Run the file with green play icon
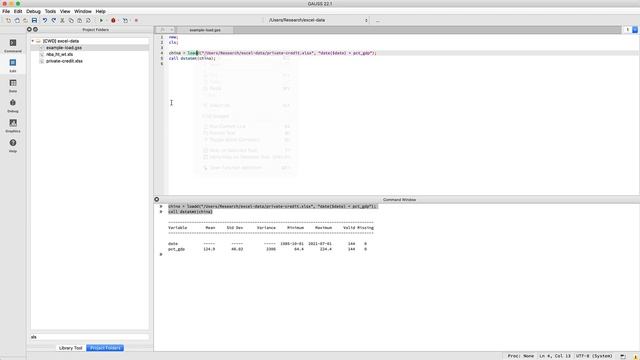Viewport: 640px width, 360px height. (101, 20)
